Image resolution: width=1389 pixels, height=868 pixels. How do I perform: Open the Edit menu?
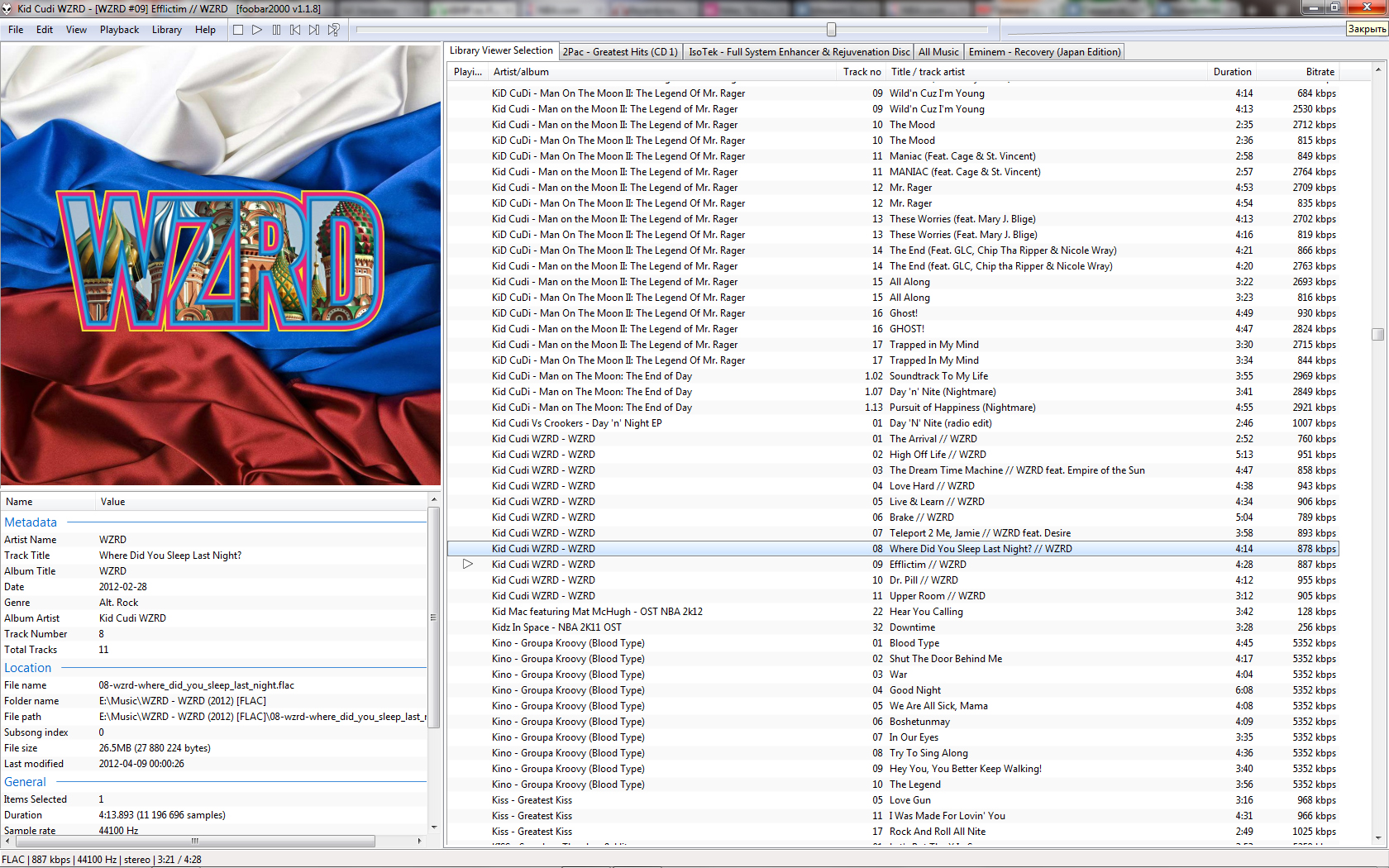pyautogui.click(x=45, y=30)
